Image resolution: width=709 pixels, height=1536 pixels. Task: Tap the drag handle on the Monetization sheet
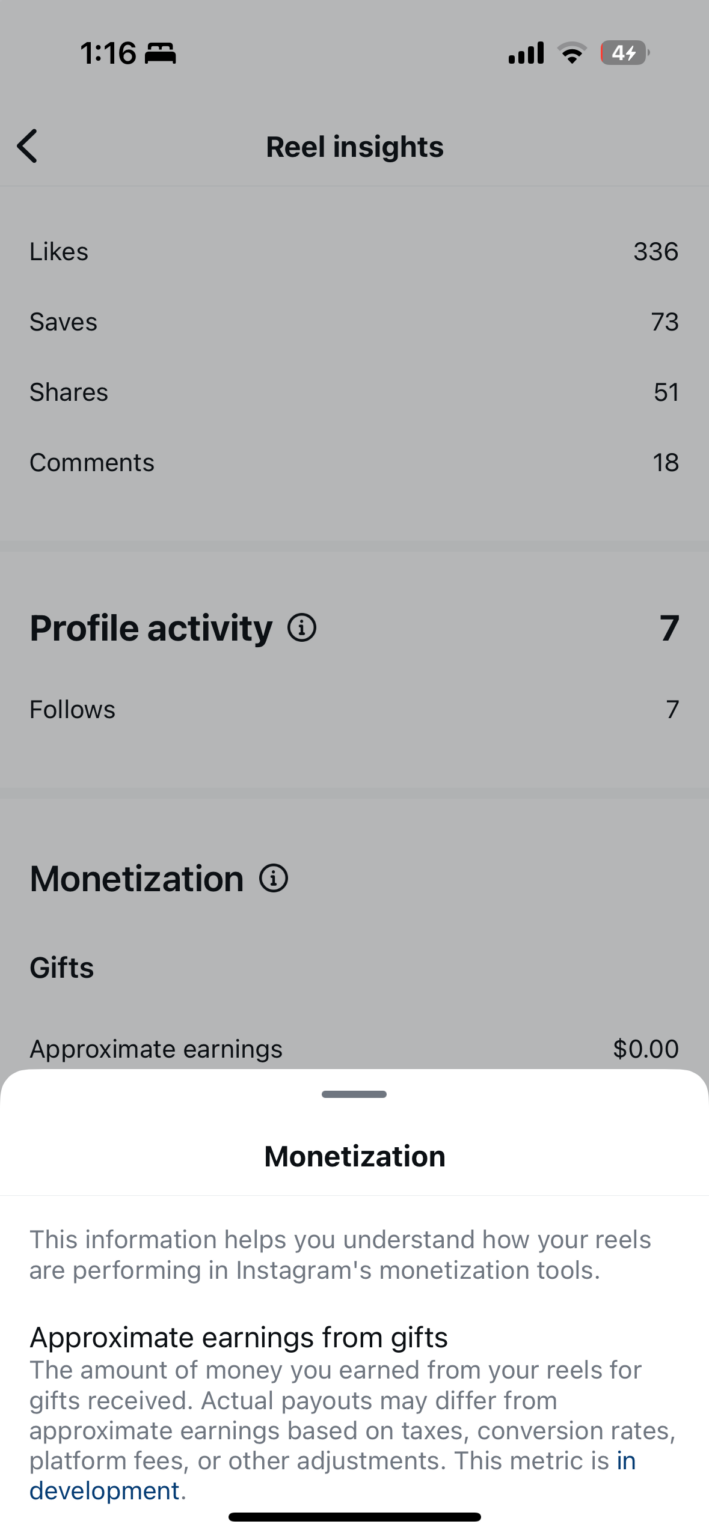point(354,1094)
